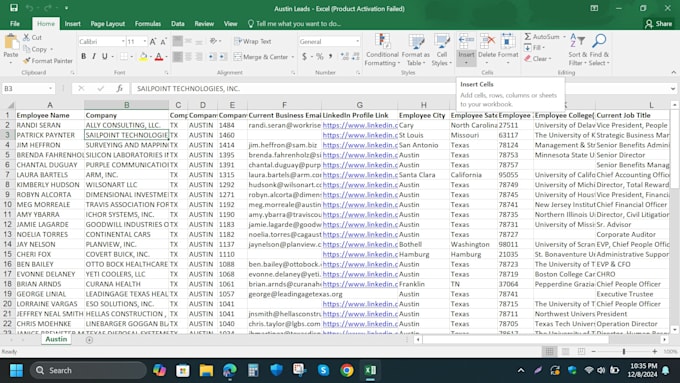Toggle Wrap Text for cell
Screen dimensions: 680x383
[x=253, y=42]
